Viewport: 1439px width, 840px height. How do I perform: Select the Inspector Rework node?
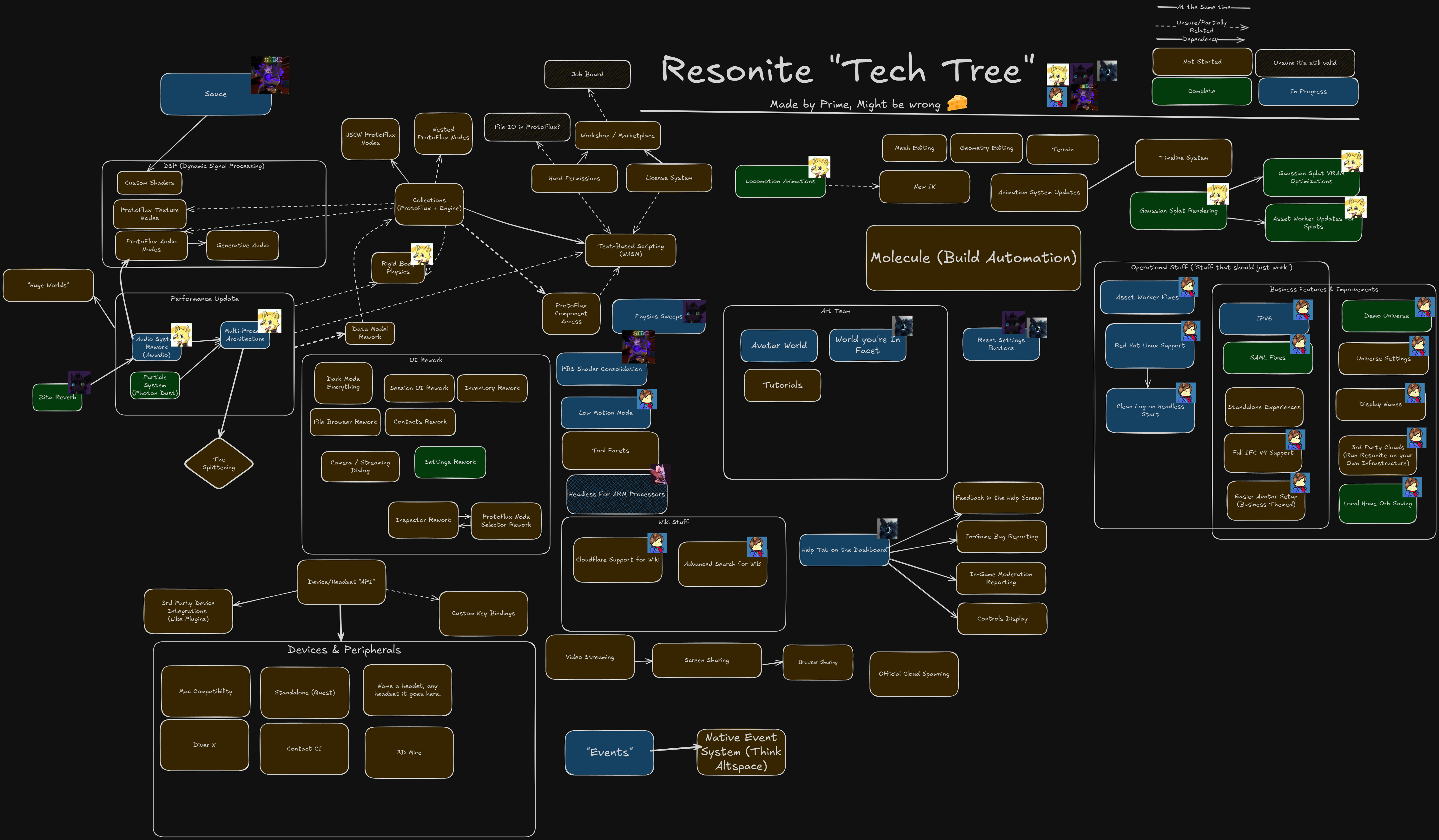click(423, 520)
